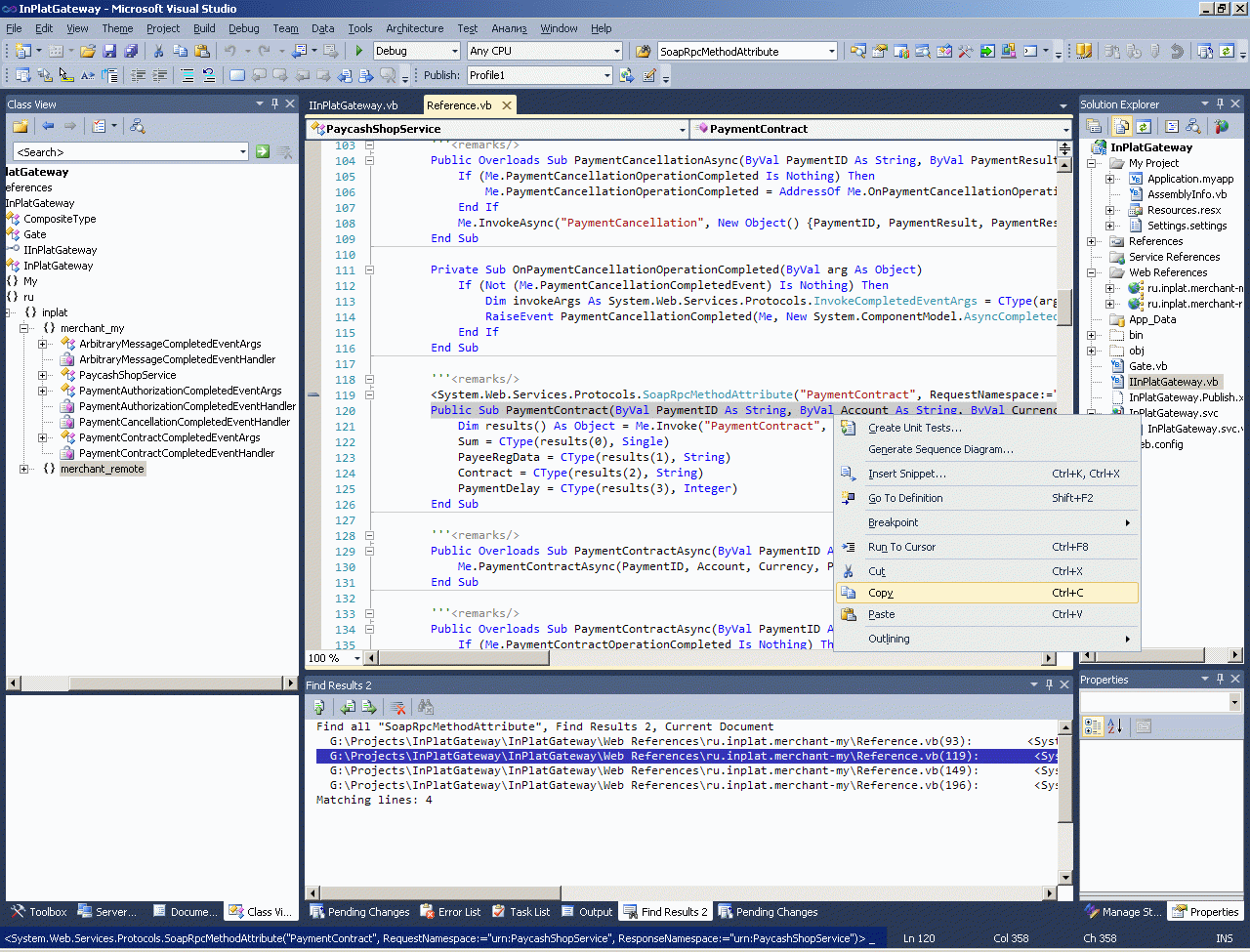The height and width of the screenshot is (952, 1250).
Task: Expand the merchant_remote namespace node
Action: [24, 470]
